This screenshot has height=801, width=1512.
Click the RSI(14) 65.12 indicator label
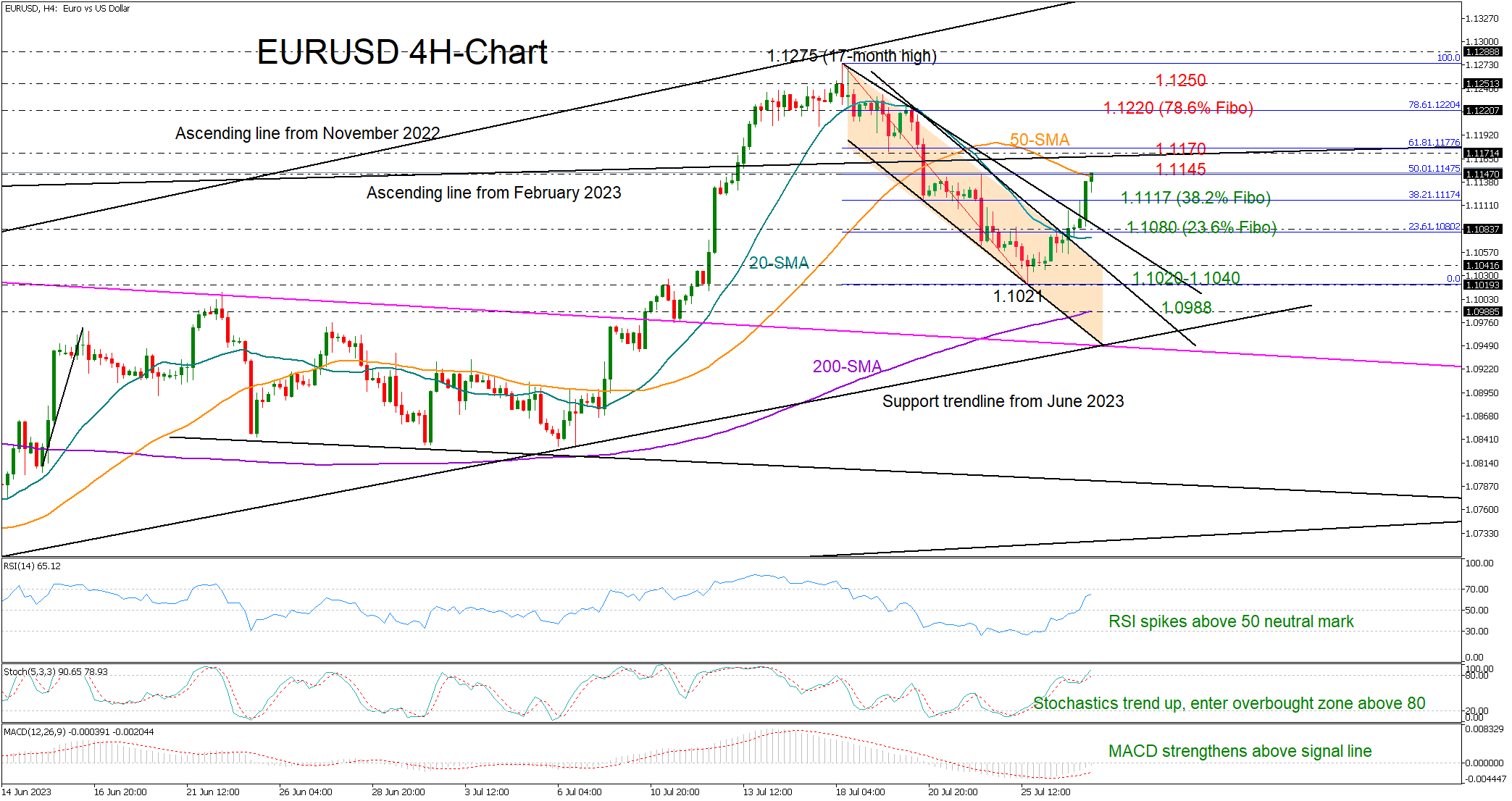tap(32, 566)
